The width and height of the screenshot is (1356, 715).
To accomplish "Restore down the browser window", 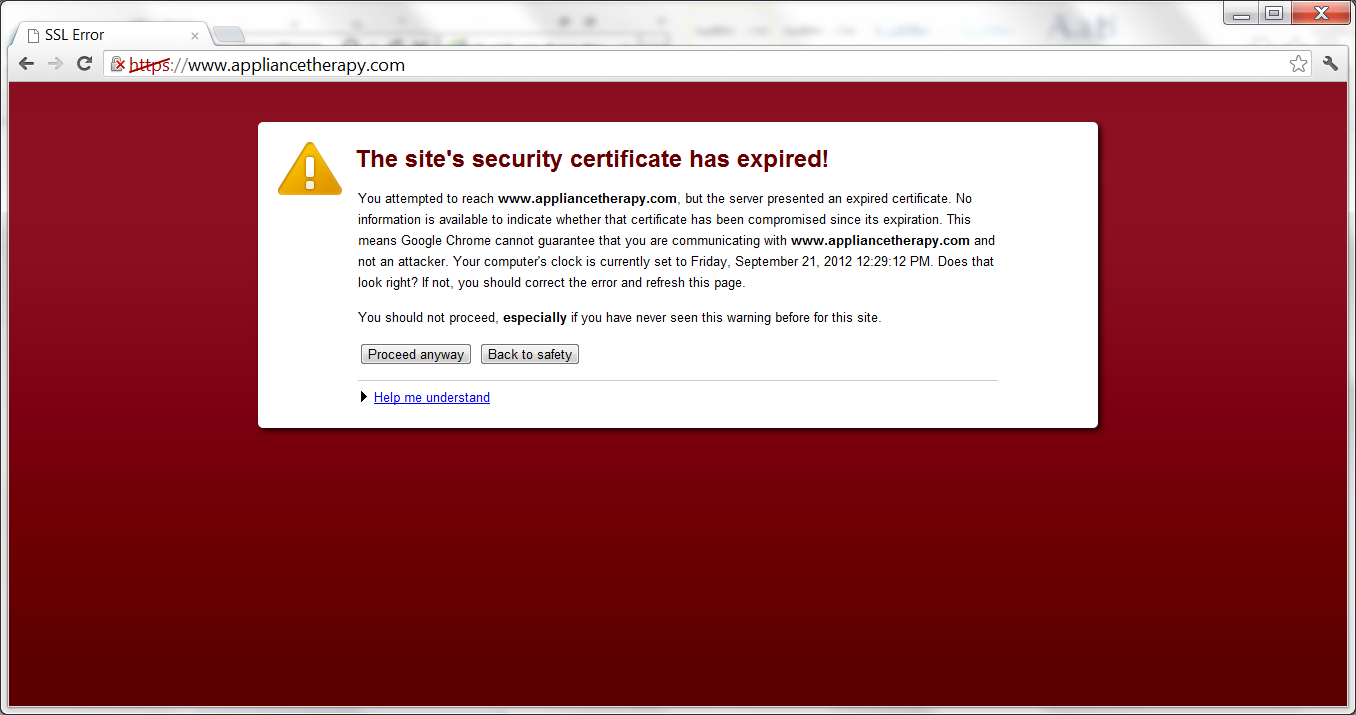I will [1274, 13].
